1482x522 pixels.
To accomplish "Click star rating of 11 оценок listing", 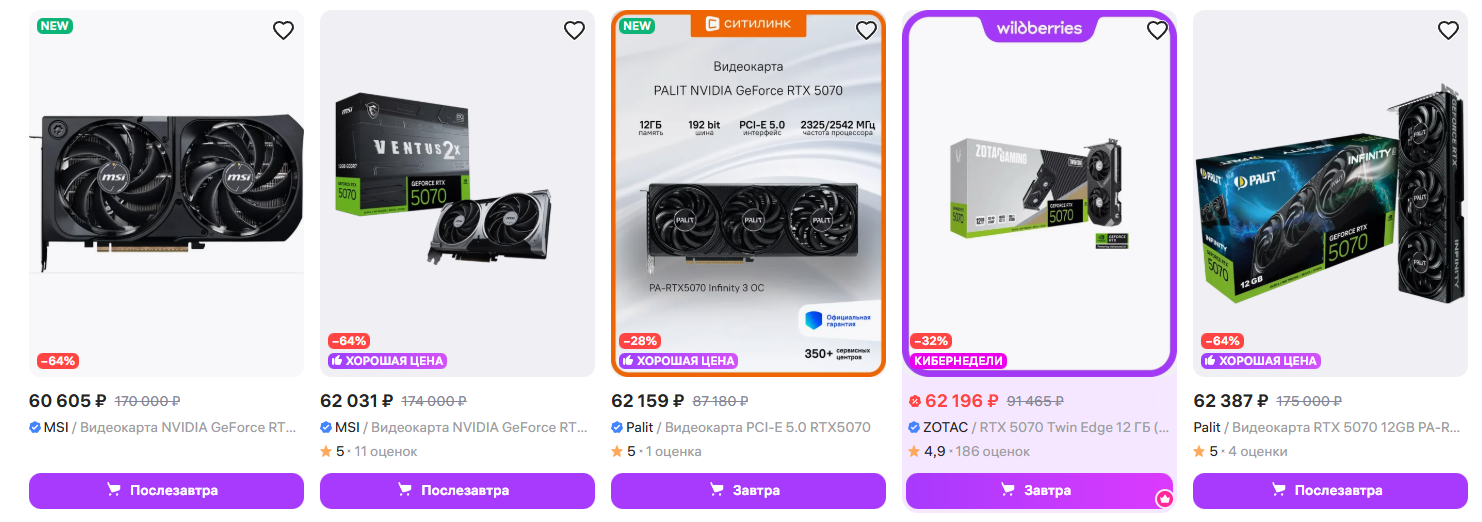I will tap(326, 452).
